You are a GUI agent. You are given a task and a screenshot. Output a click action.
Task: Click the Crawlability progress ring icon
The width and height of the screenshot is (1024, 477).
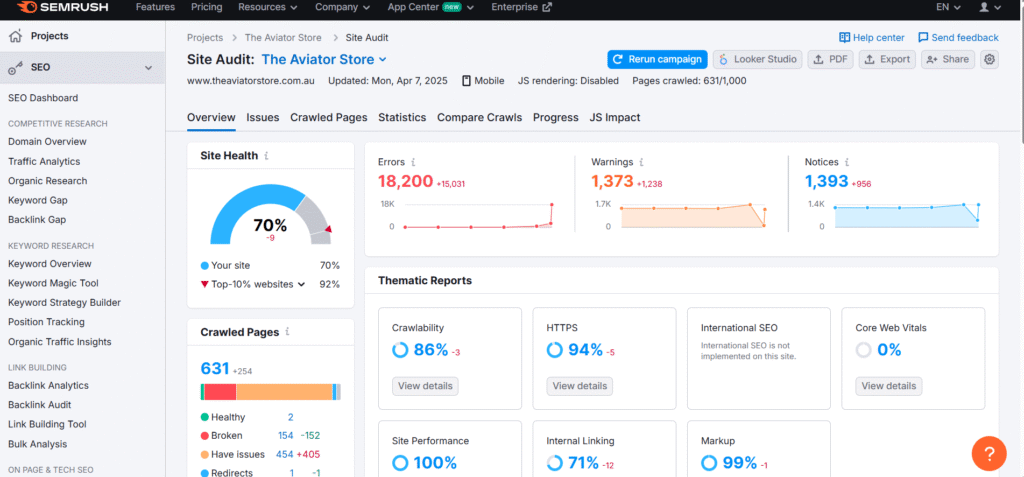point(400,351)
